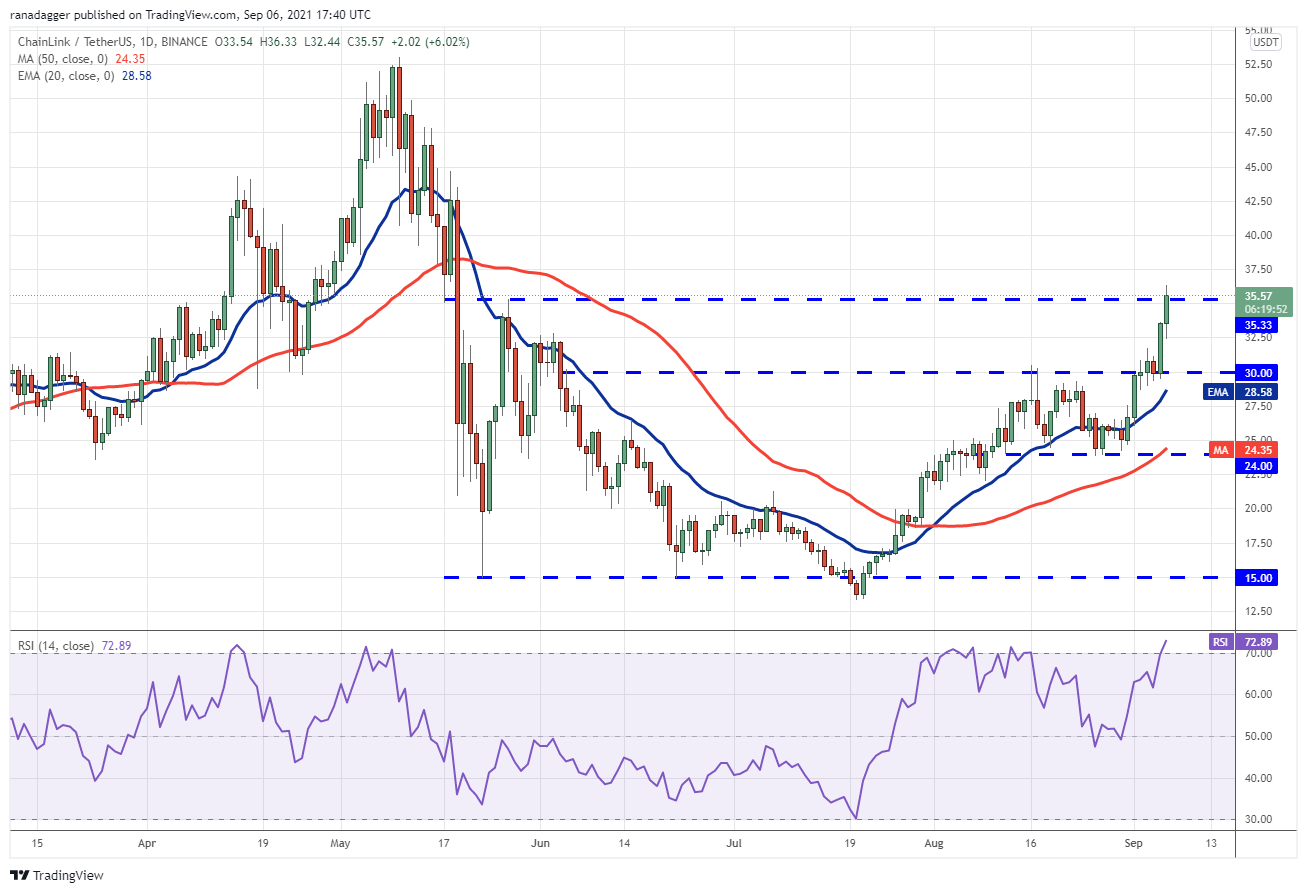The width and height of the screenshot is (1307, 893).
Task: Click the 45.00 price axis label
Action: click(x=1257, y=167)
